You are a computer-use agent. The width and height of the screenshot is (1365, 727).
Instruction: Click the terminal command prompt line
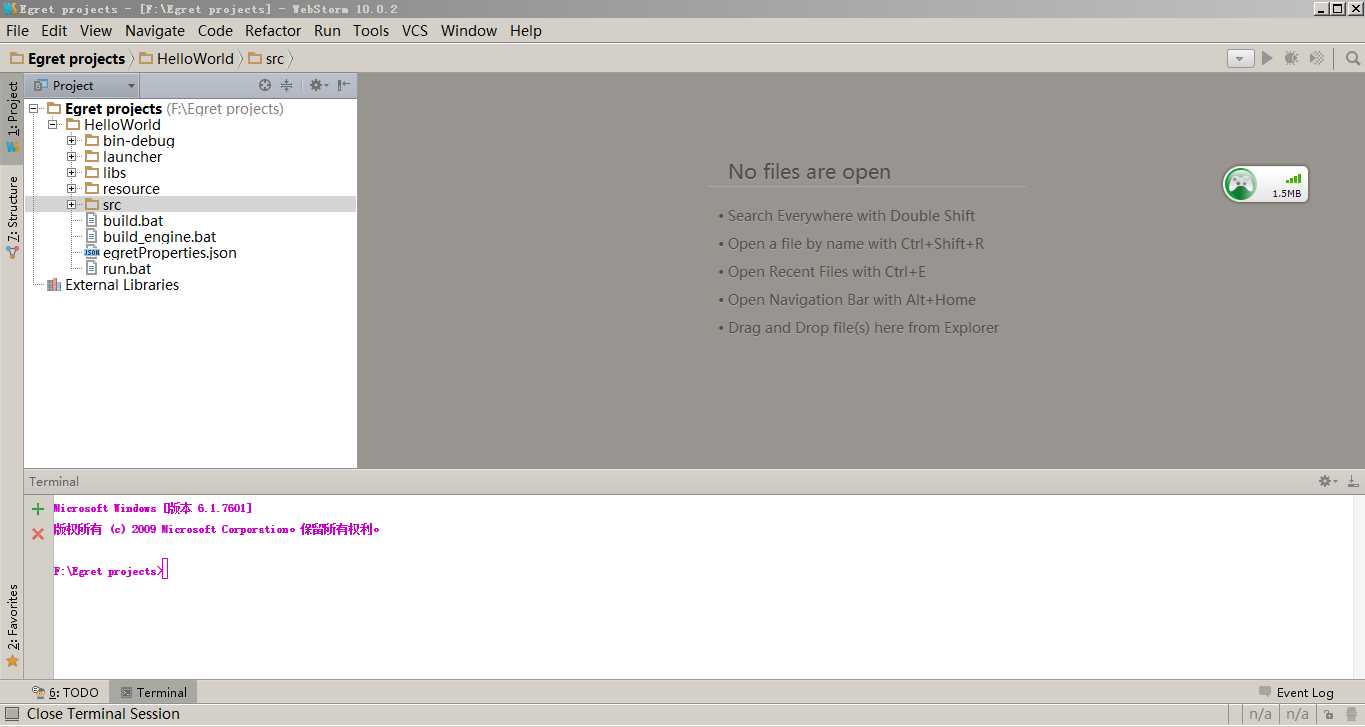point(110,571)
